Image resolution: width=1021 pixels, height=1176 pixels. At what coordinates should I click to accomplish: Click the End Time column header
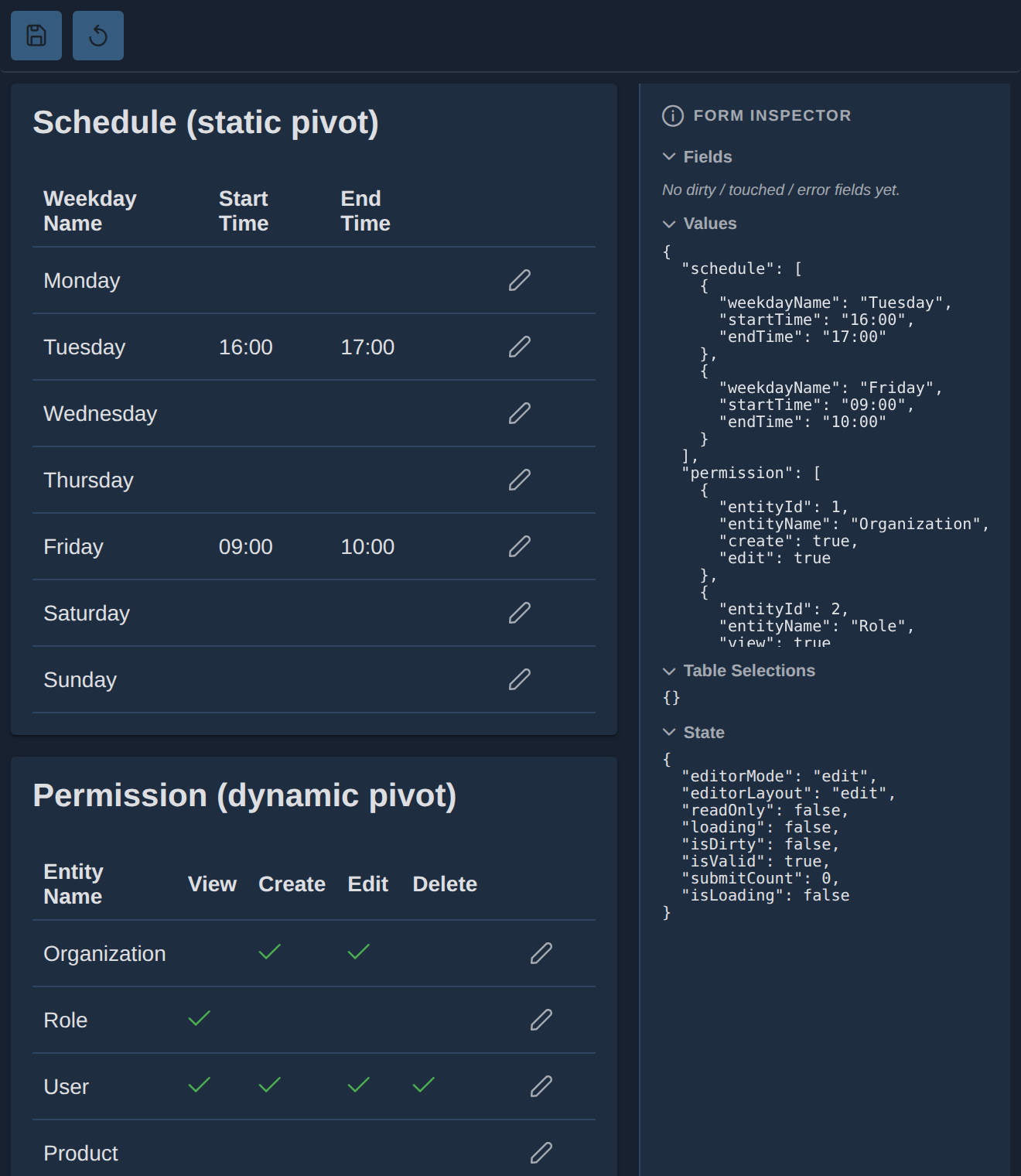click(x=365, y=210)
